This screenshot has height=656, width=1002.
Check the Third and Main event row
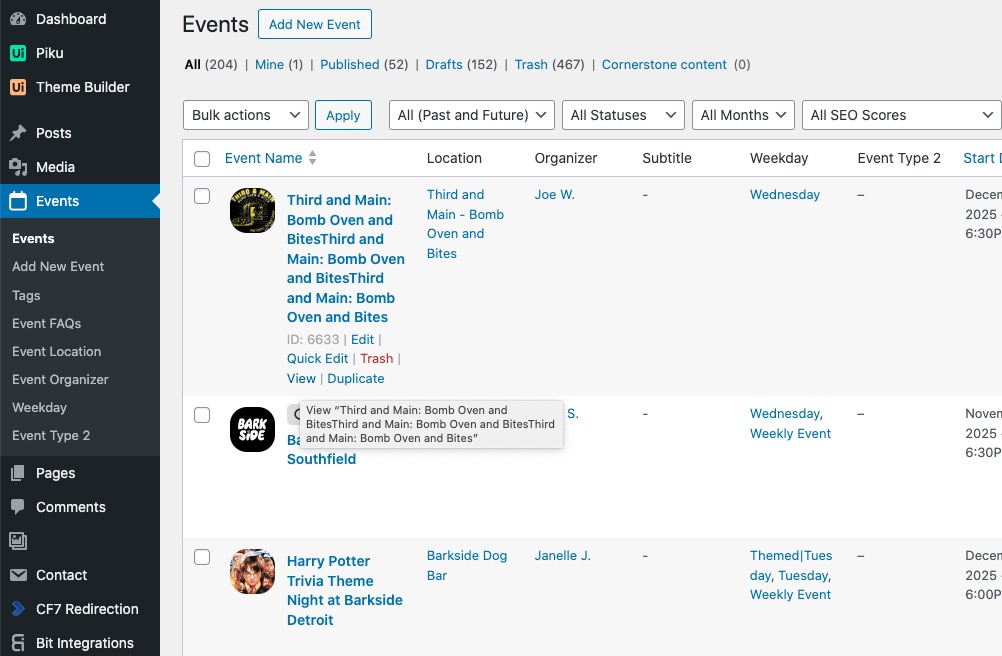pyautogui.click(x=202, y=196)
